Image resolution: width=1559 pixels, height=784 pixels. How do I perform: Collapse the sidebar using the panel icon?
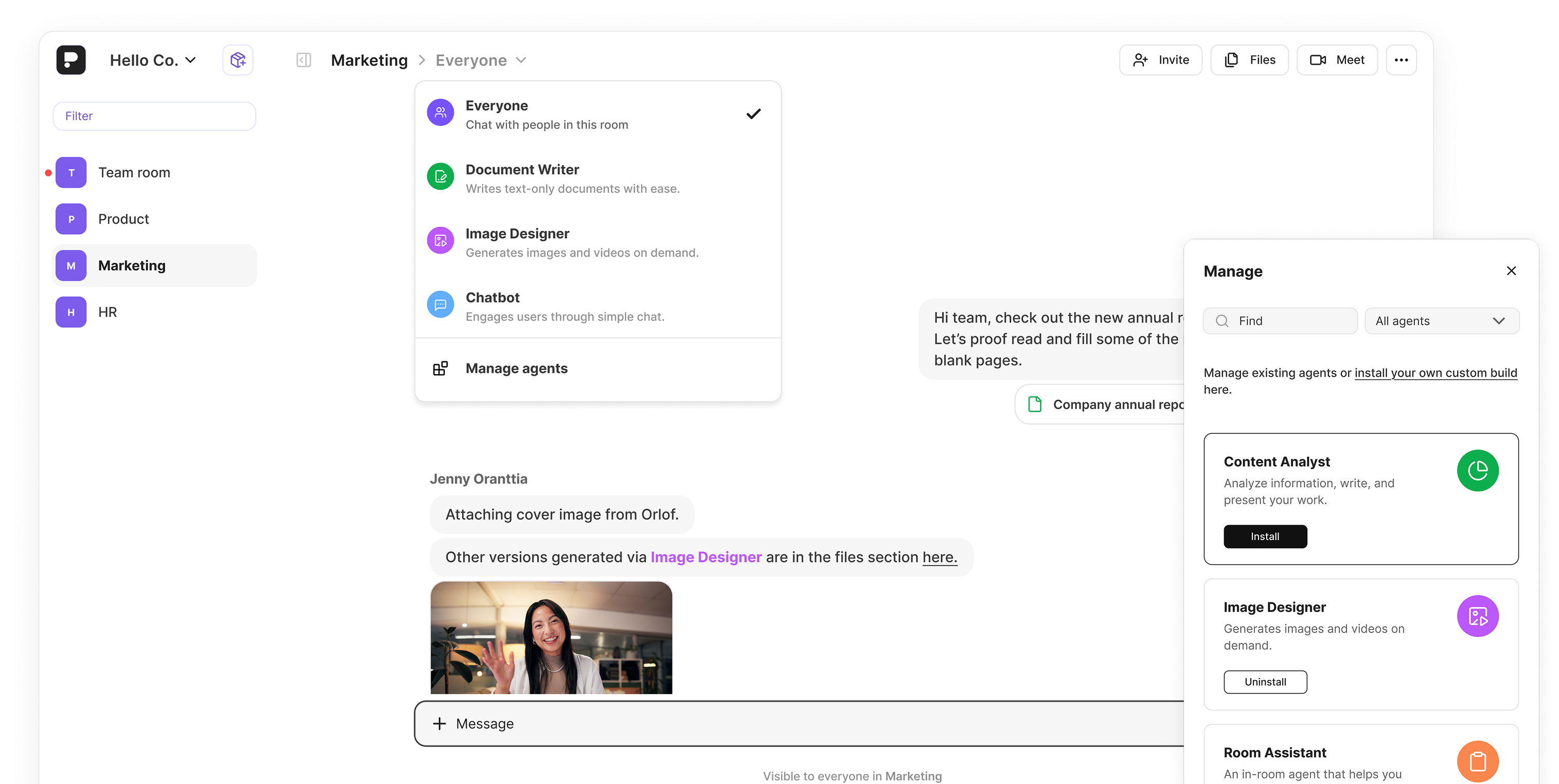(x=304, y=60)
